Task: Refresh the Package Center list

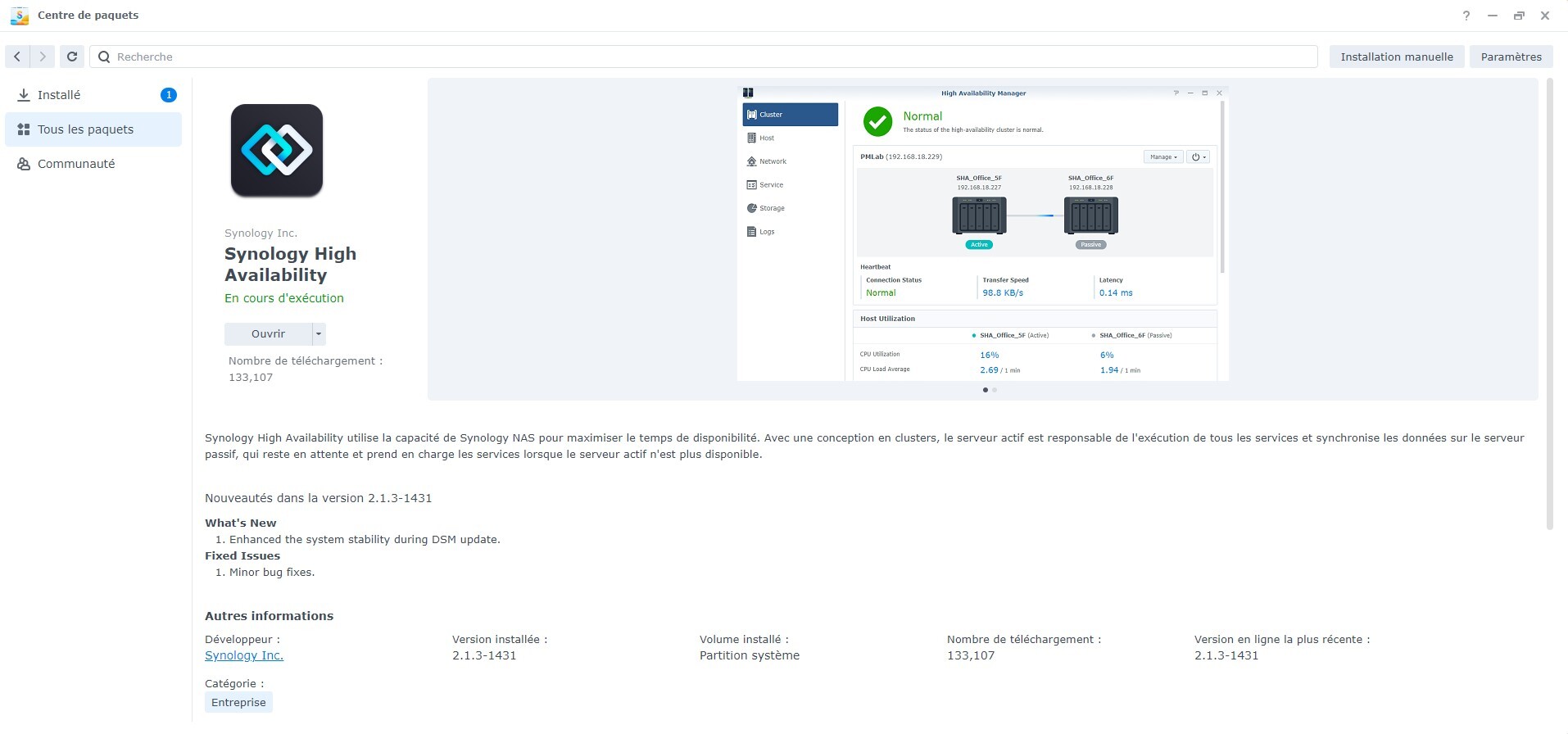Action: click(x=72, y=57)
